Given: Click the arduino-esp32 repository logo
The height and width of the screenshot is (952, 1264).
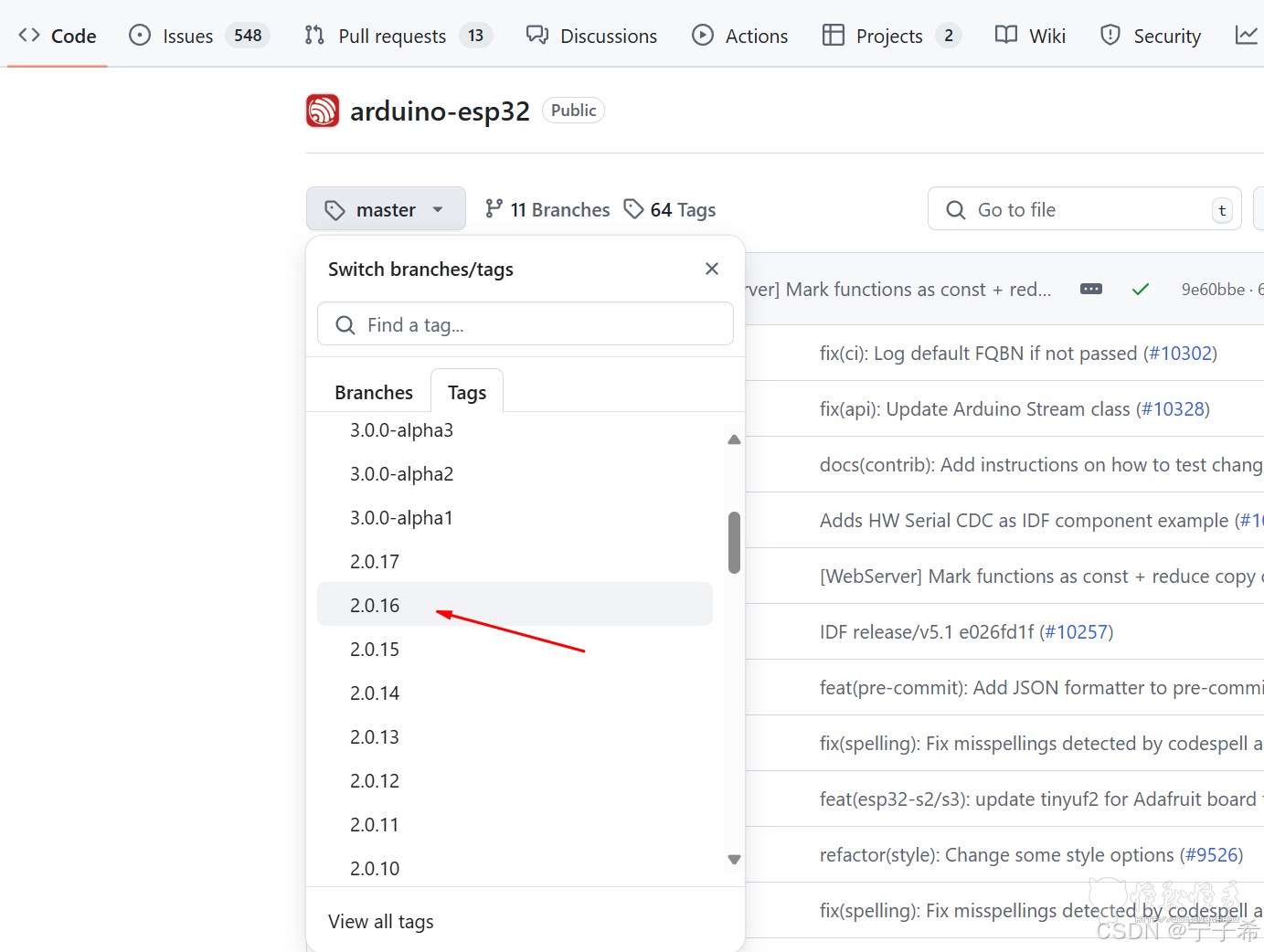Looking at the screenshot, I should (x=322, y=111).
